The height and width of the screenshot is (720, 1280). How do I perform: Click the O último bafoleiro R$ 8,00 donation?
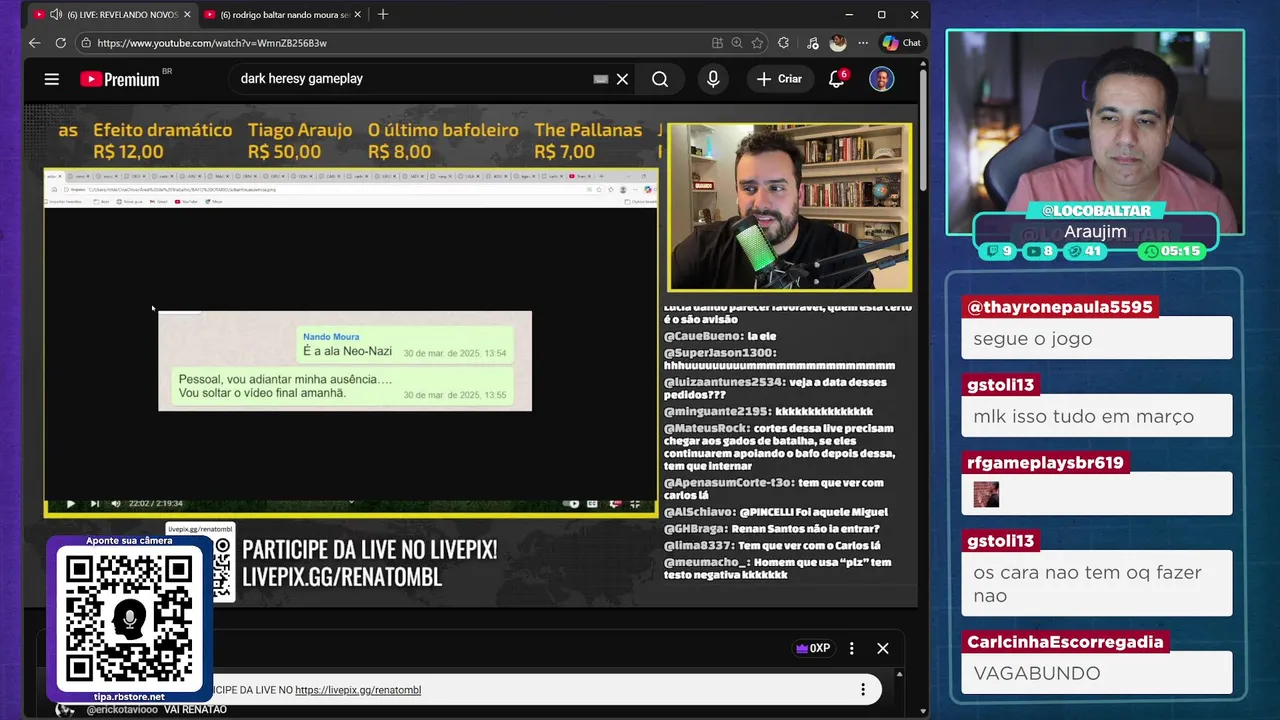(x=443, y=141)
